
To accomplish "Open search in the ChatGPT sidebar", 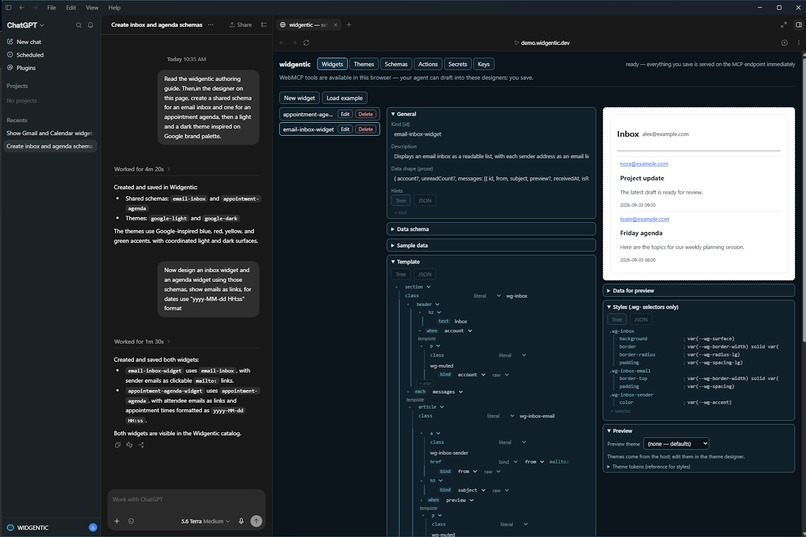I will click(x=79, y=25).
